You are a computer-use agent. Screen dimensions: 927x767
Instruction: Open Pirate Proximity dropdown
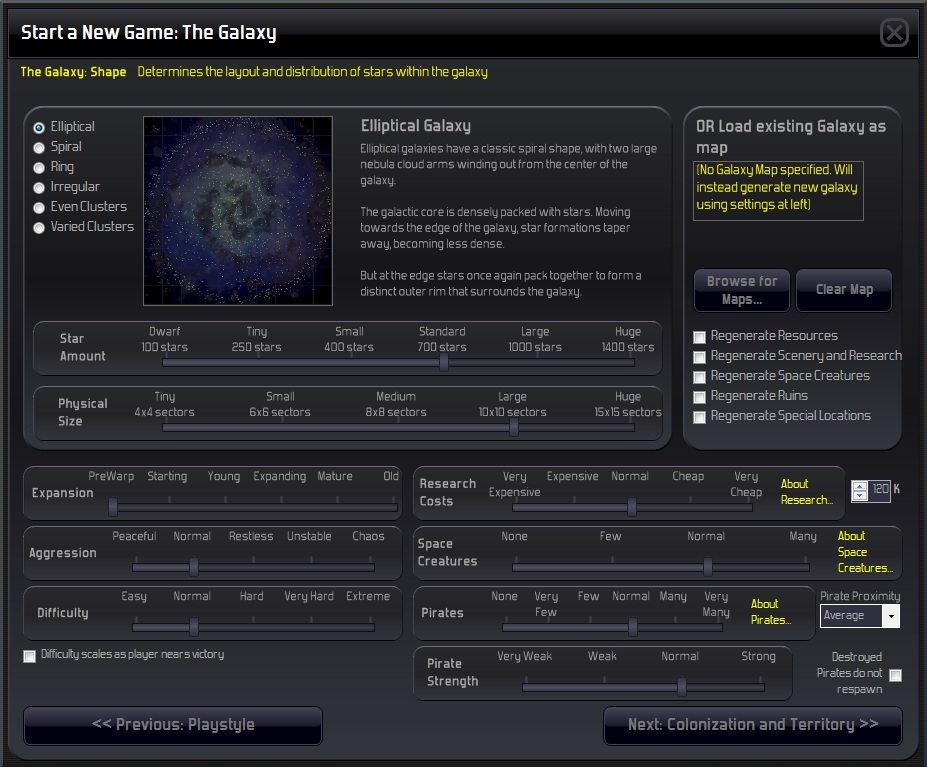click(890, 616)
